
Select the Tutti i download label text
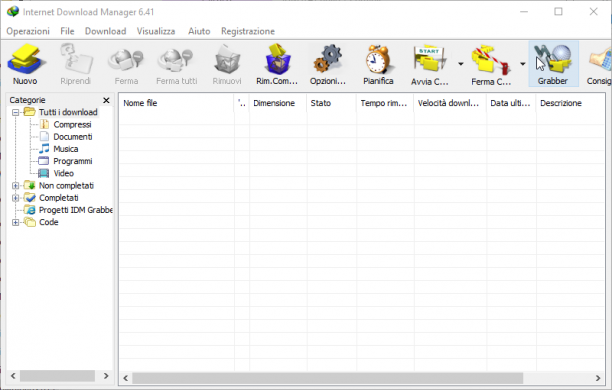coord(68,112)
